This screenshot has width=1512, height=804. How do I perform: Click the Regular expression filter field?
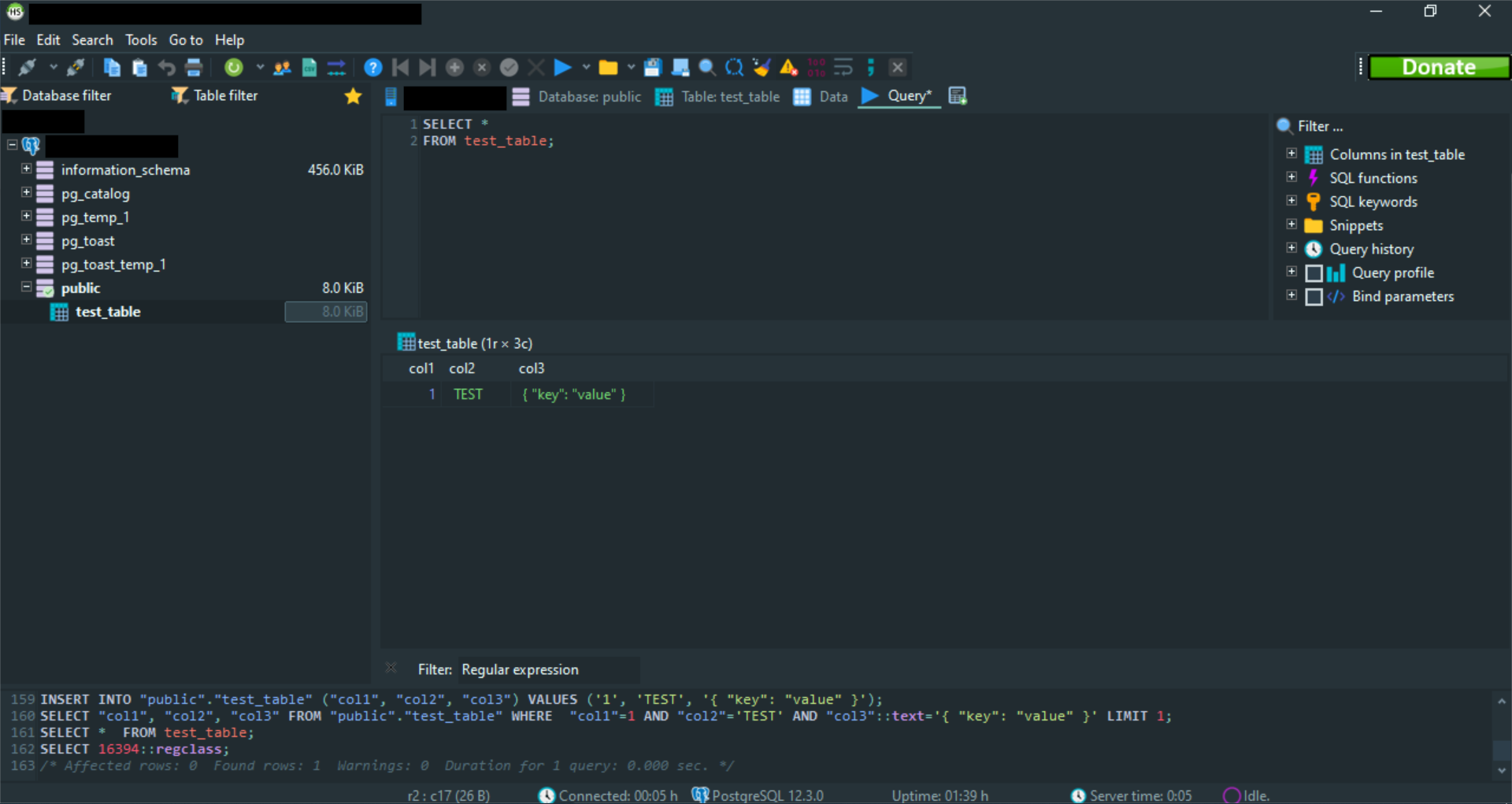(548, 669)
